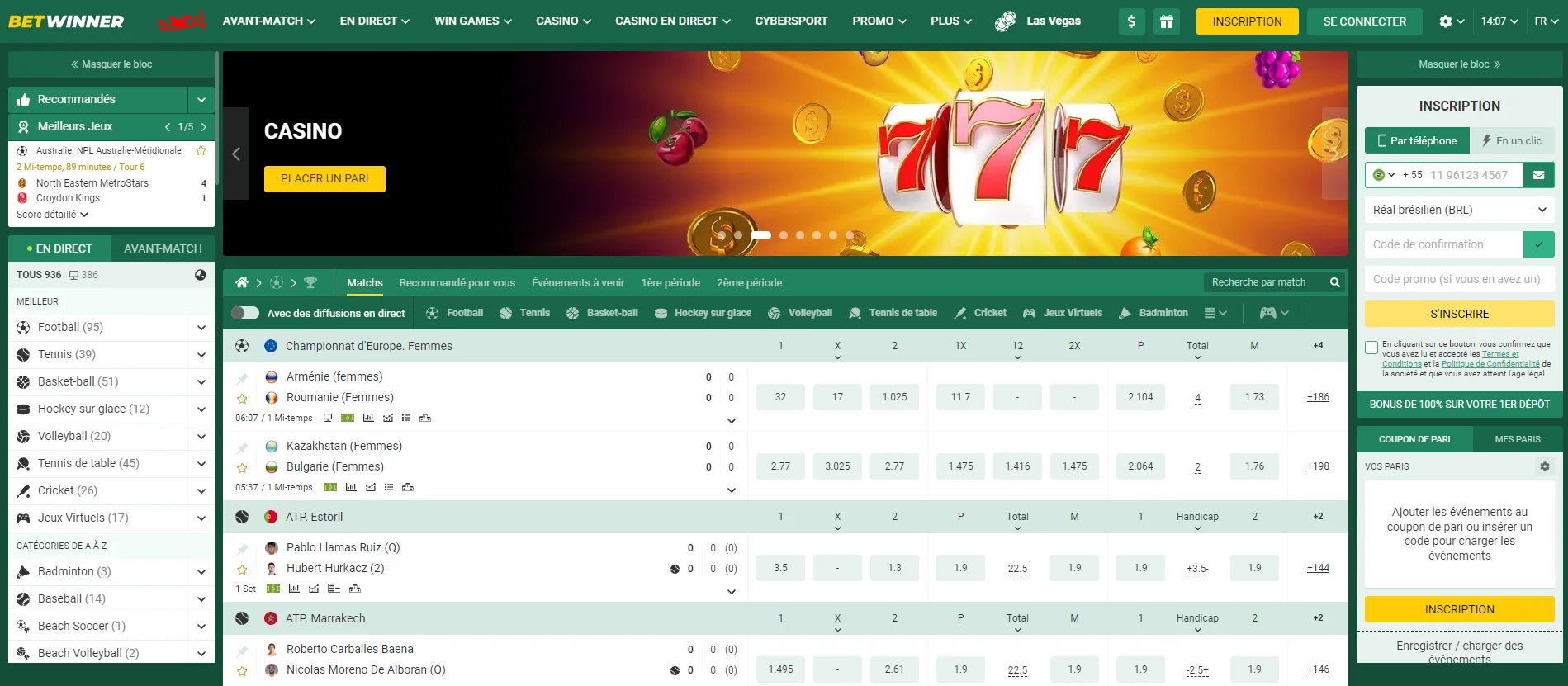The image size is (1568, 686).
Task: Click SE CONNECTER button
Action: tap(1365, 21)
